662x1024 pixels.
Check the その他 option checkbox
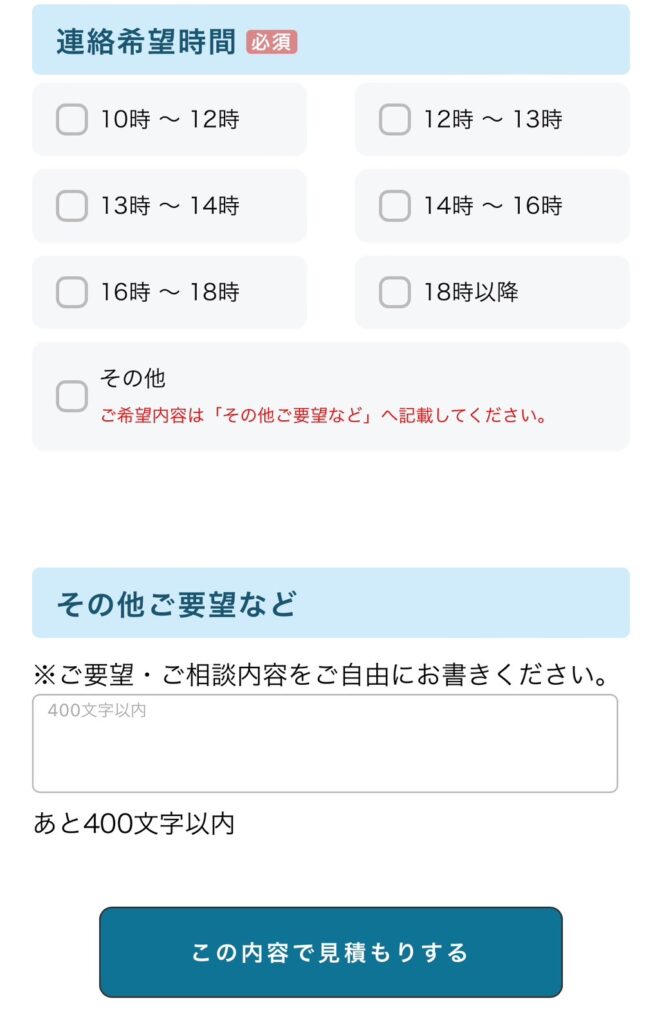pos(70,396)
